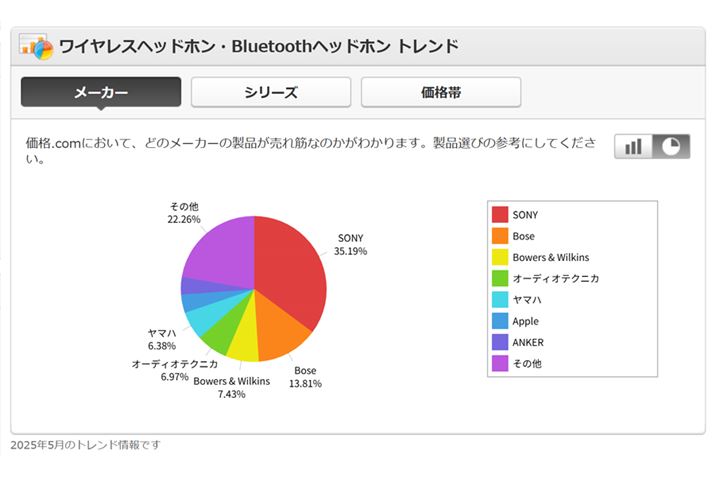Click the red SONY legend swatch

[500, 214]
